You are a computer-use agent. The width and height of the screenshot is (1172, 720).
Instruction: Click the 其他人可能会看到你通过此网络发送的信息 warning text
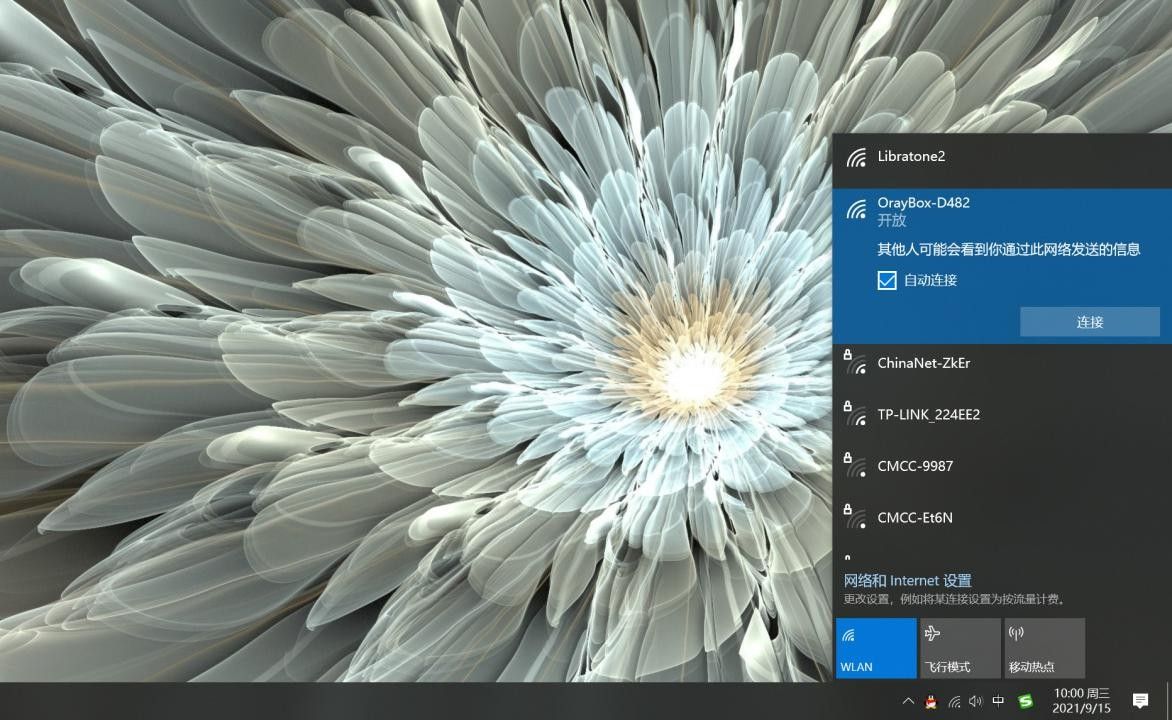tap(1008, 250)
